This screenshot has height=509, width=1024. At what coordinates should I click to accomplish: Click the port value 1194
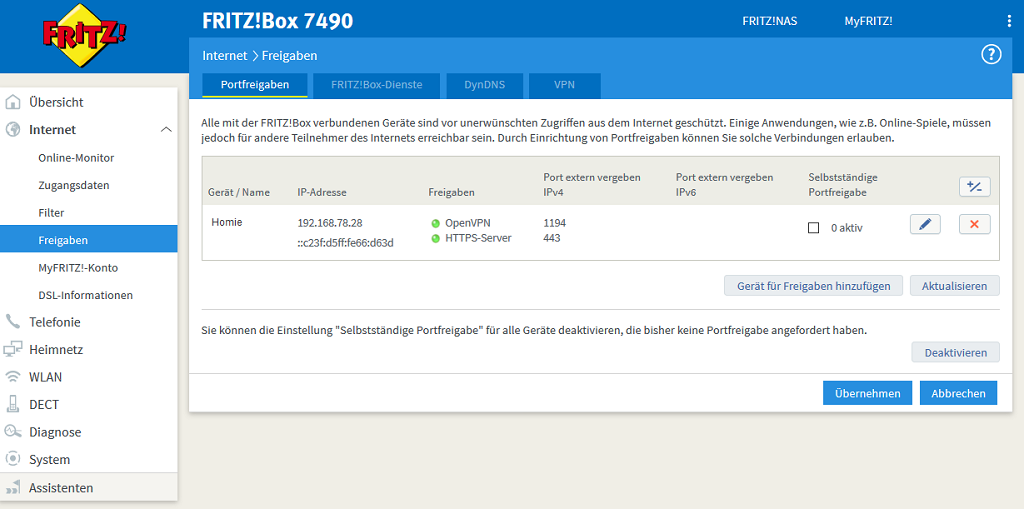pos(554,223)
